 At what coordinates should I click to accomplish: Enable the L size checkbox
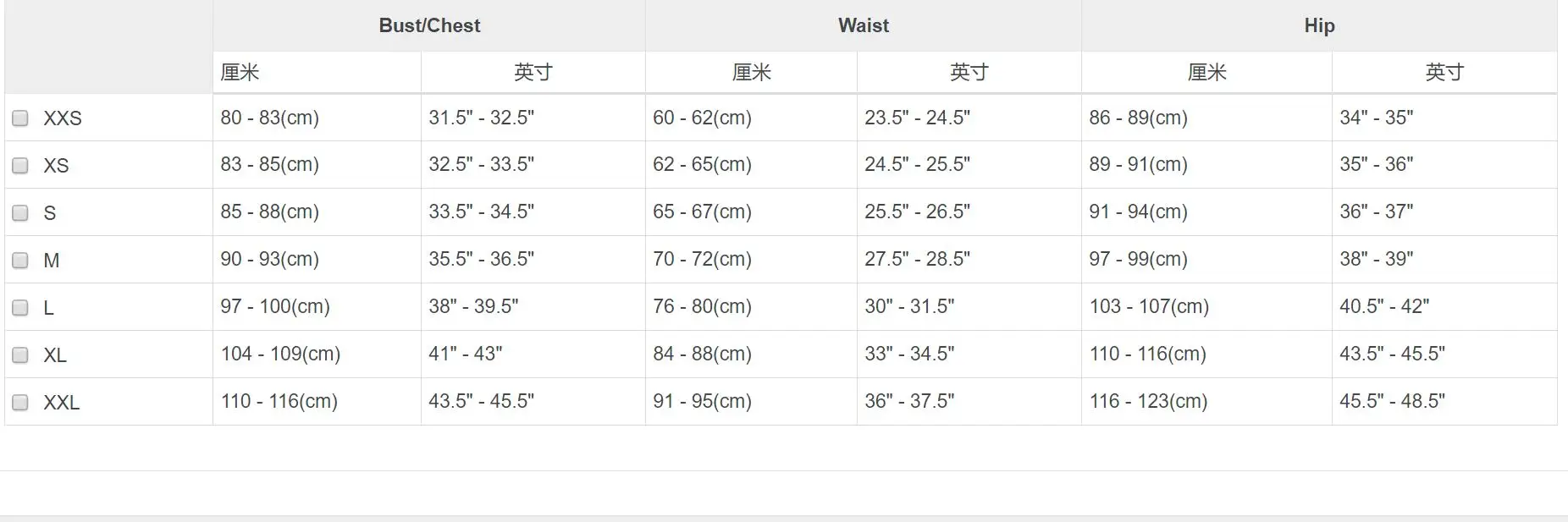(20, 308)
